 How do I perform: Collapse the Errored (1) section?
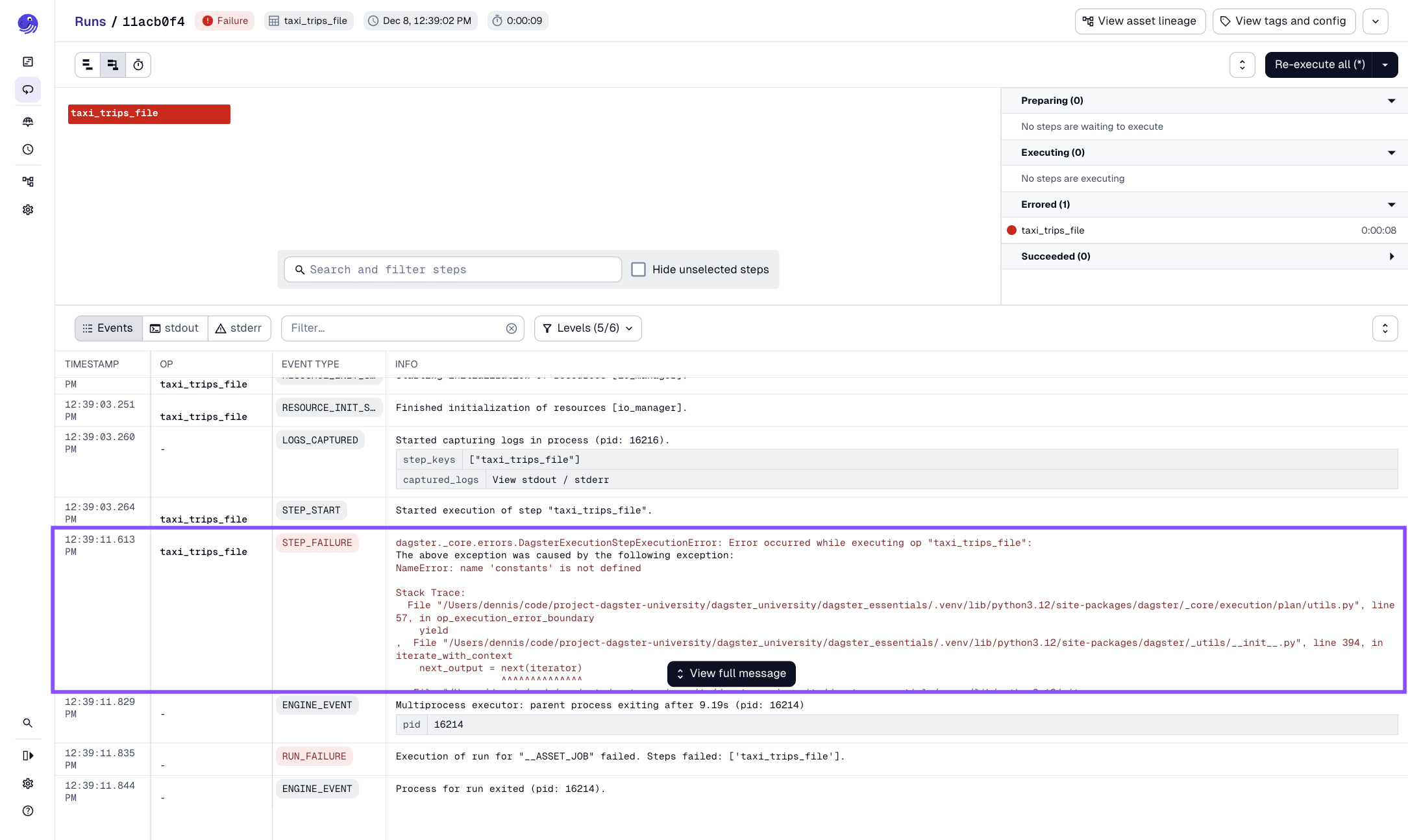(1391, 204)
